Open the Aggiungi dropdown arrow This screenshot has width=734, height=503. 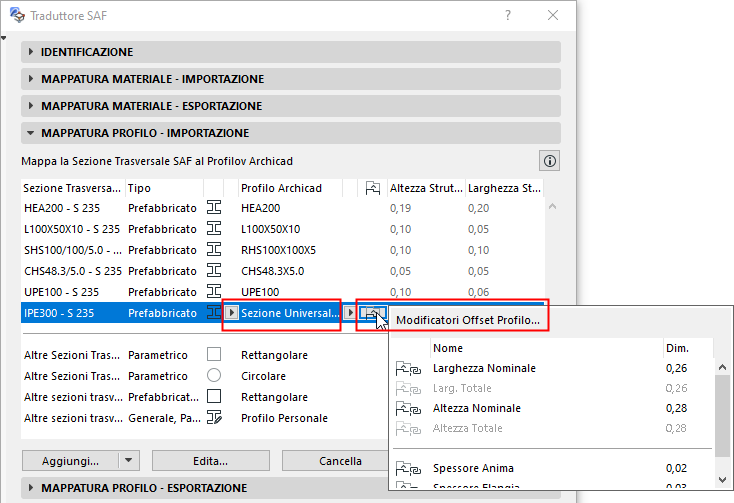[129, 461]
